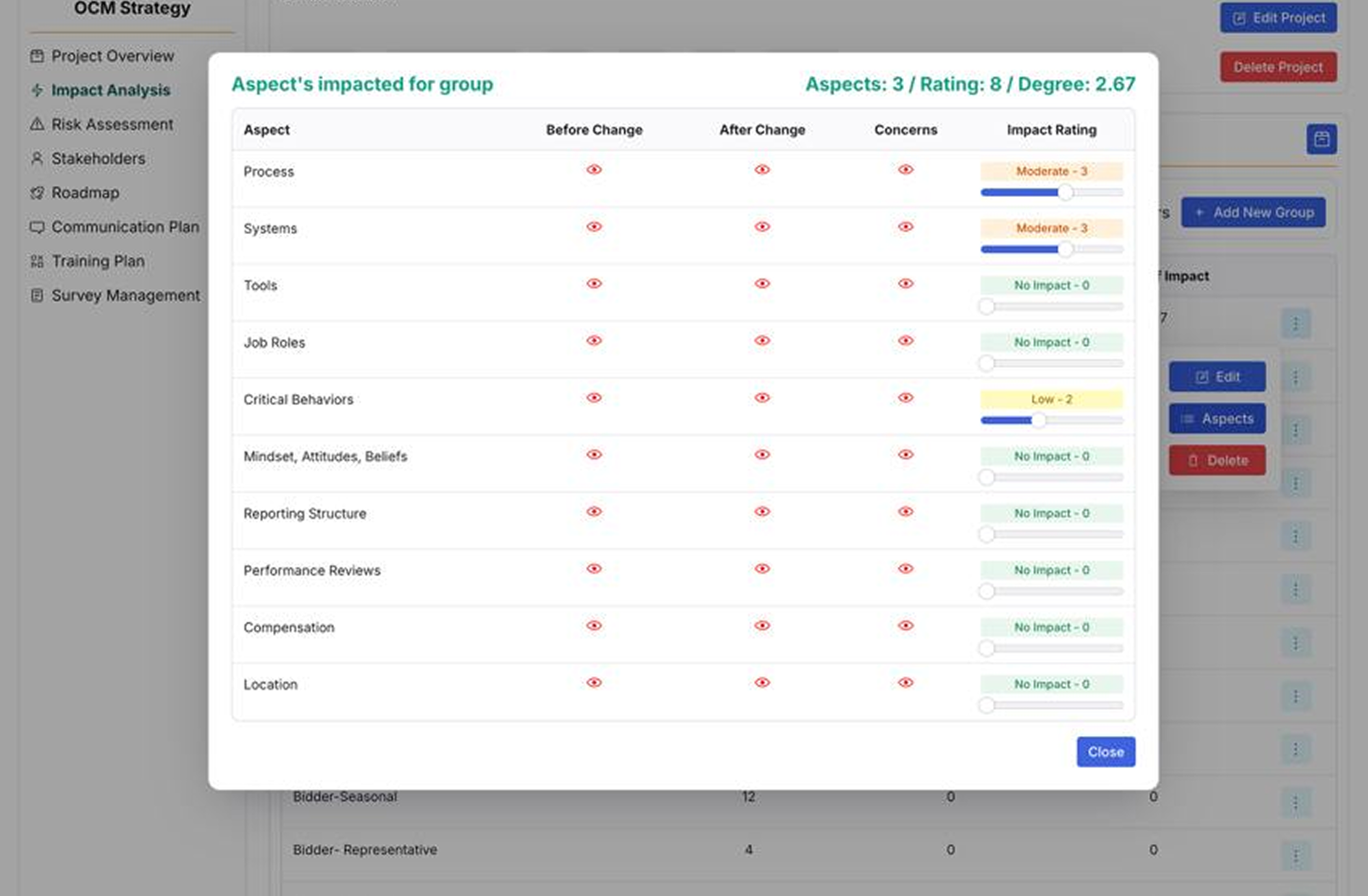Viewport: 1368px width, 896px height.
Task: View After Change details for Tools
Action: [x=762, y=283]
